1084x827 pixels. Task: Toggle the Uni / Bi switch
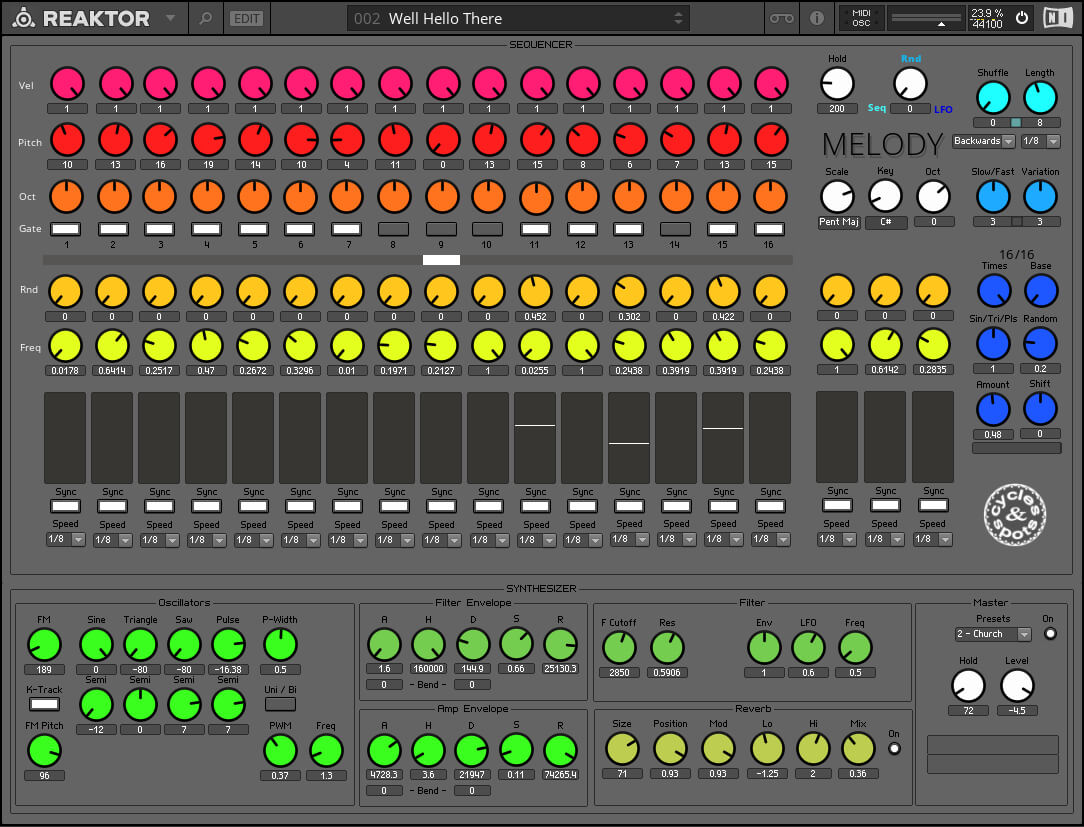[280, 704]
